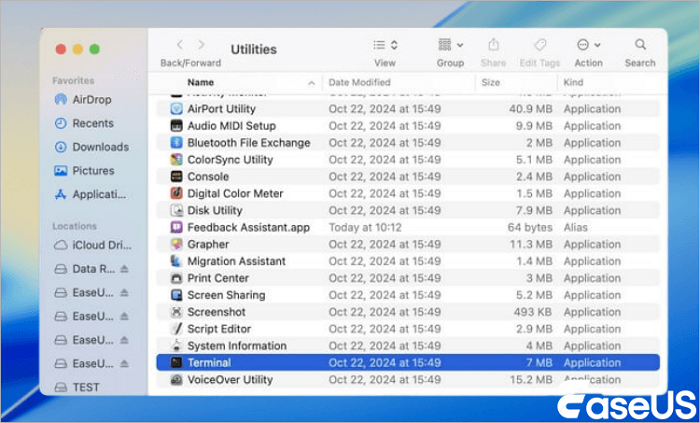The image size is (700, 423).
Task: Click the Screen Sharing icon
Action: (x=177, y=295)
